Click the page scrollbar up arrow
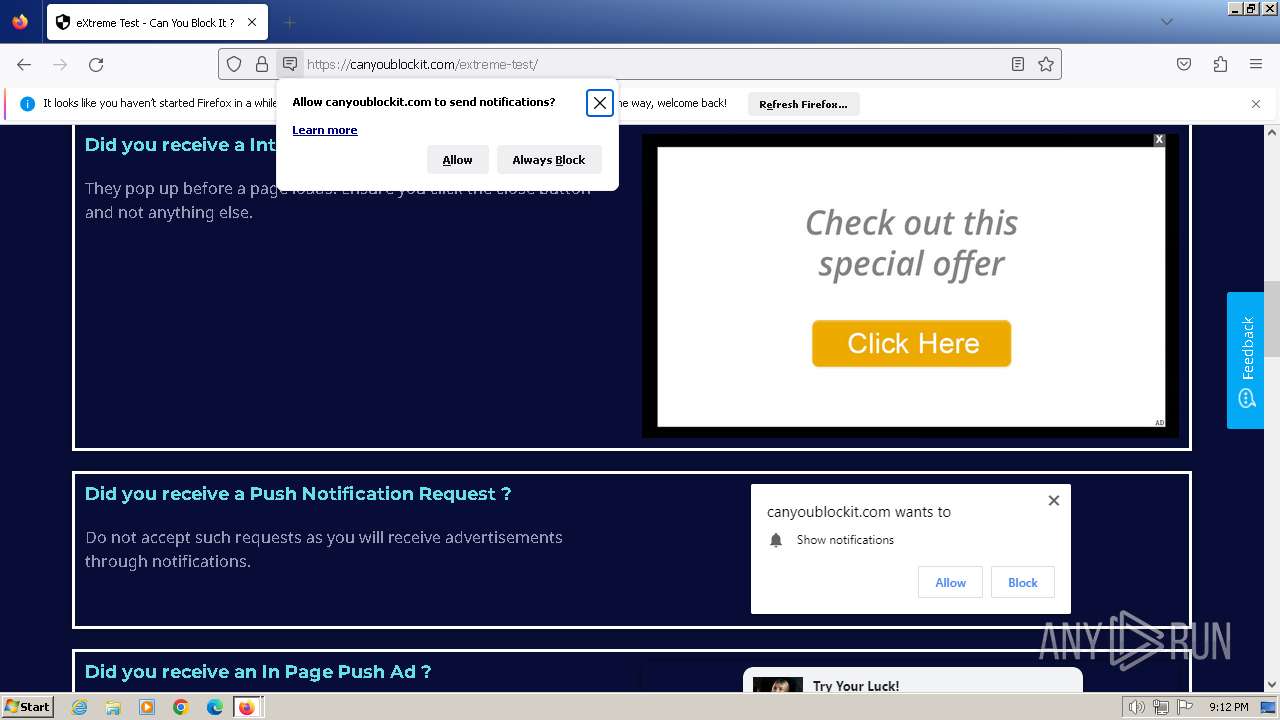The height and width of the screenshot is (720, 1280). tap(1272, 133)
